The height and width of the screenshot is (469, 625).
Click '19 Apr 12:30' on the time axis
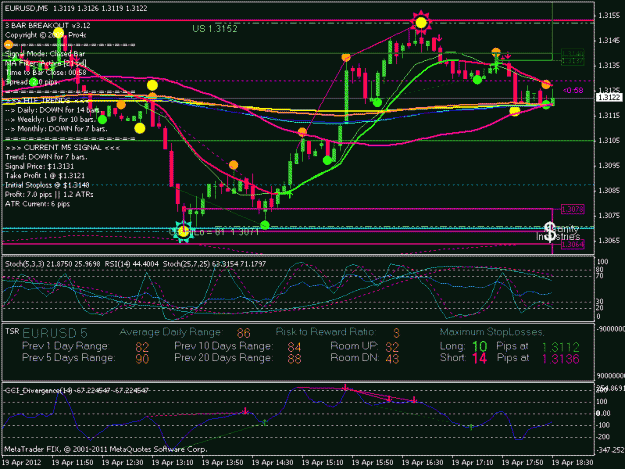click(122, 463)
